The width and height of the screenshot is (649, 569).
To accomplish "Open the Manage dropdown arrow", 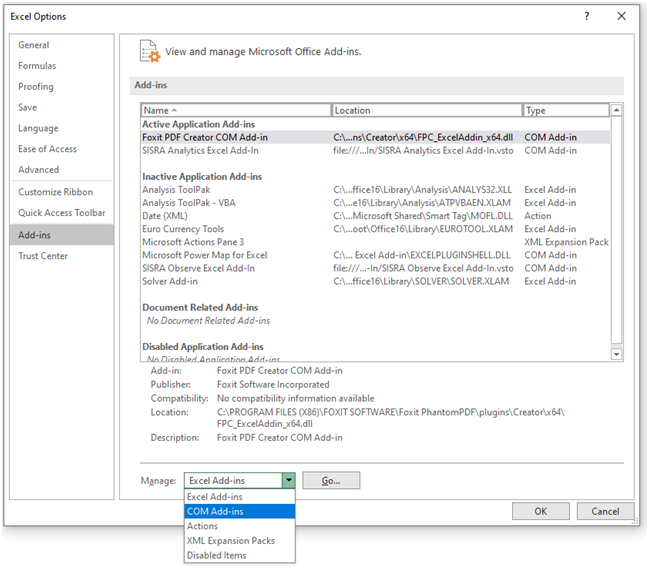I will click(288, 481).
